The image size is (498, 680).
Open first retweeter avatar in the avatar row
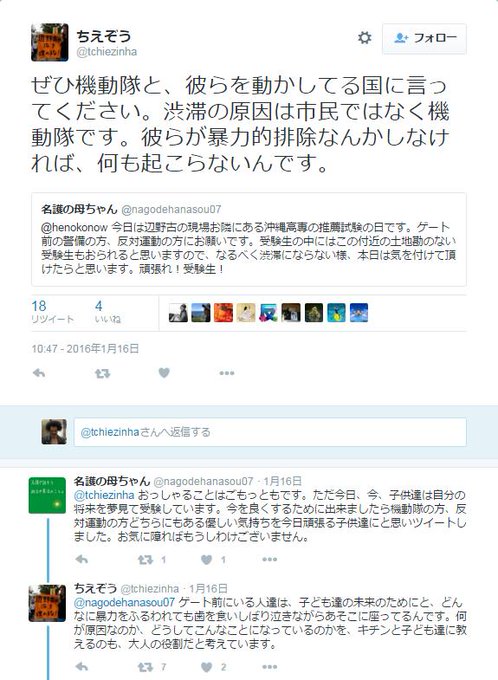(178, 312)
